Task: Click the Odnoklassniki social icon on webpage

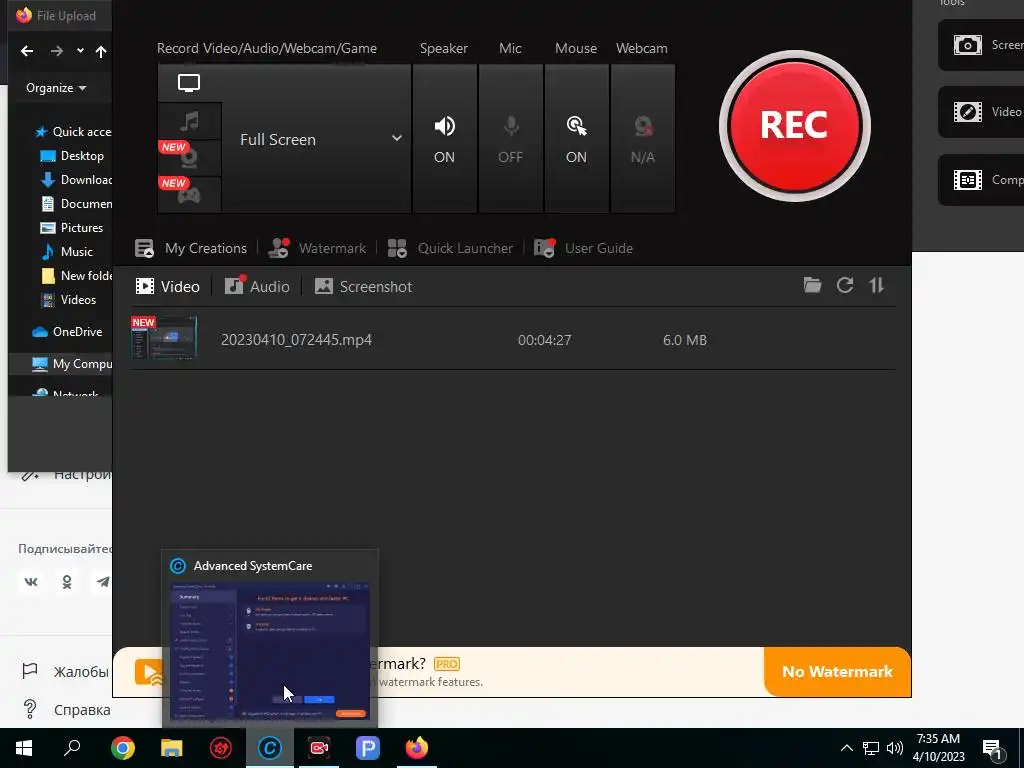Action: [x=67, y=582]
